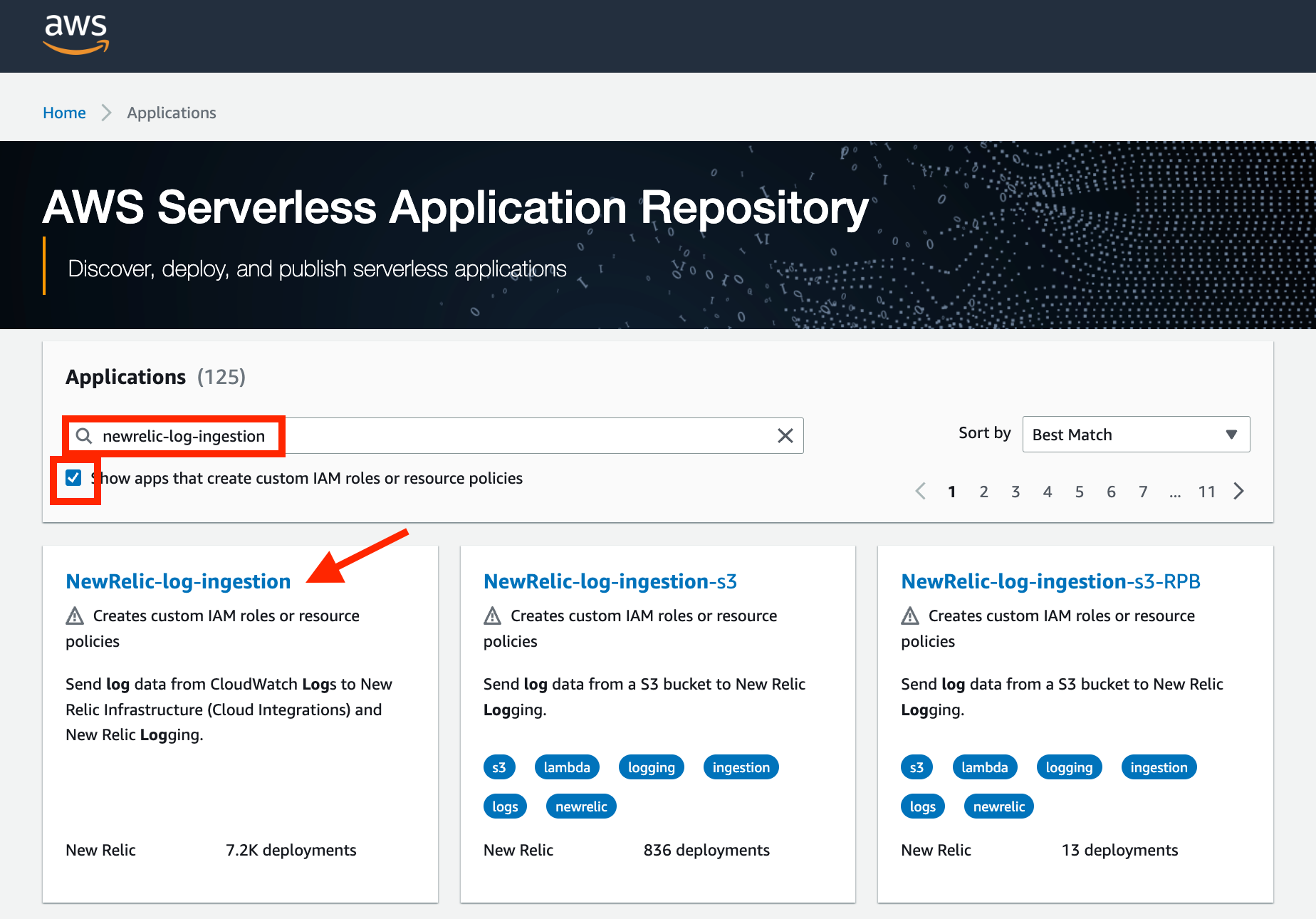Open the Best Match sort dropdown
This screenshot has width=1316, height=919.
click(x=1135, y=434)
